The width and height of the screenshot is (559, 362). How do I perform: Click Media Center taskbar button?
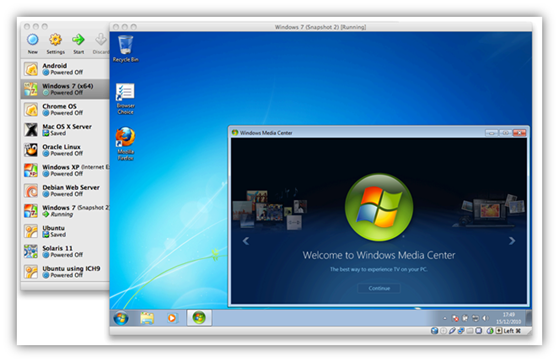click(x=199, y=317)
